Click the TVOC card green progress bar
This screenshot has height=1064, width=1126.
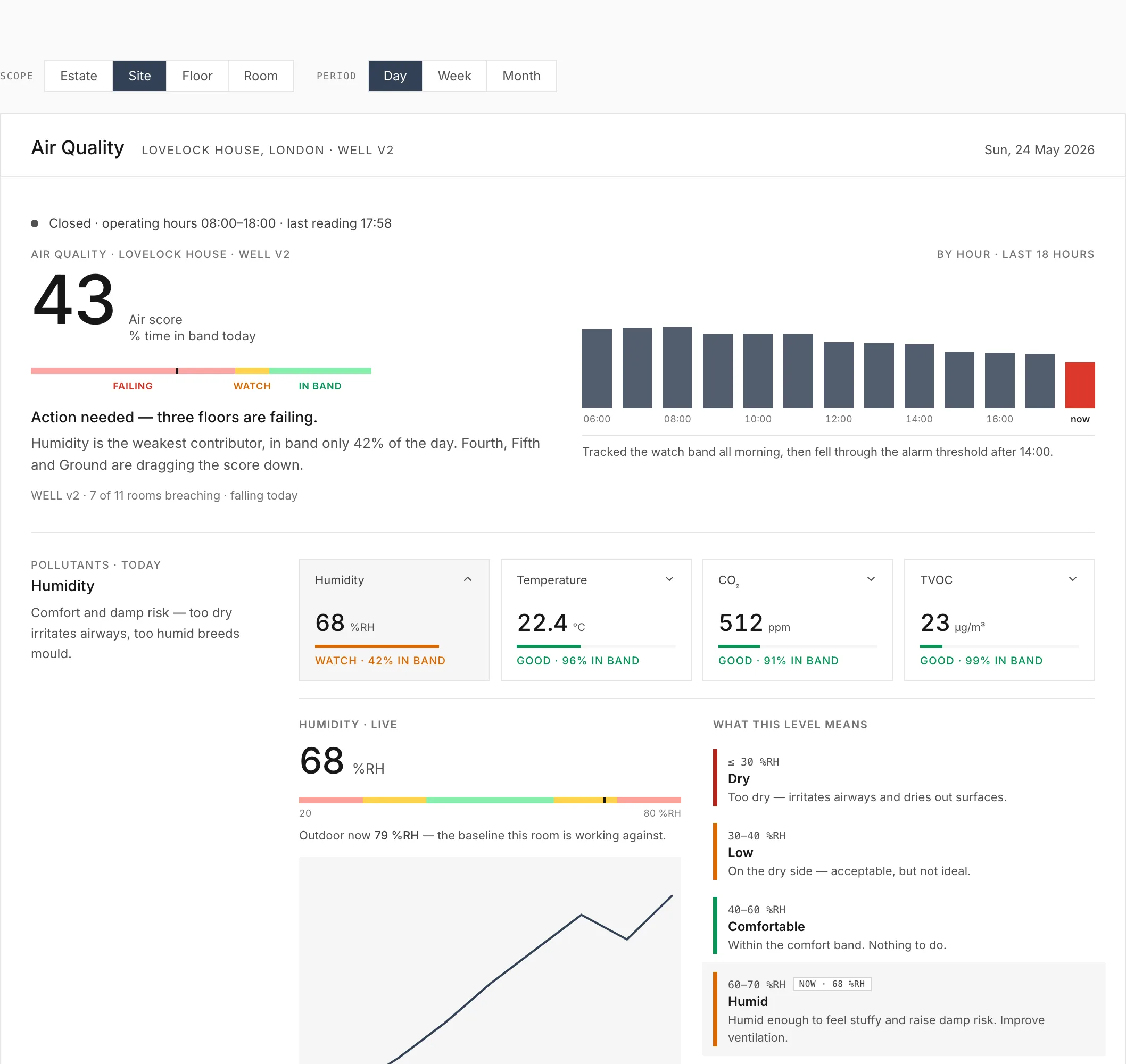pyautogui.click(x=931, y=646)
